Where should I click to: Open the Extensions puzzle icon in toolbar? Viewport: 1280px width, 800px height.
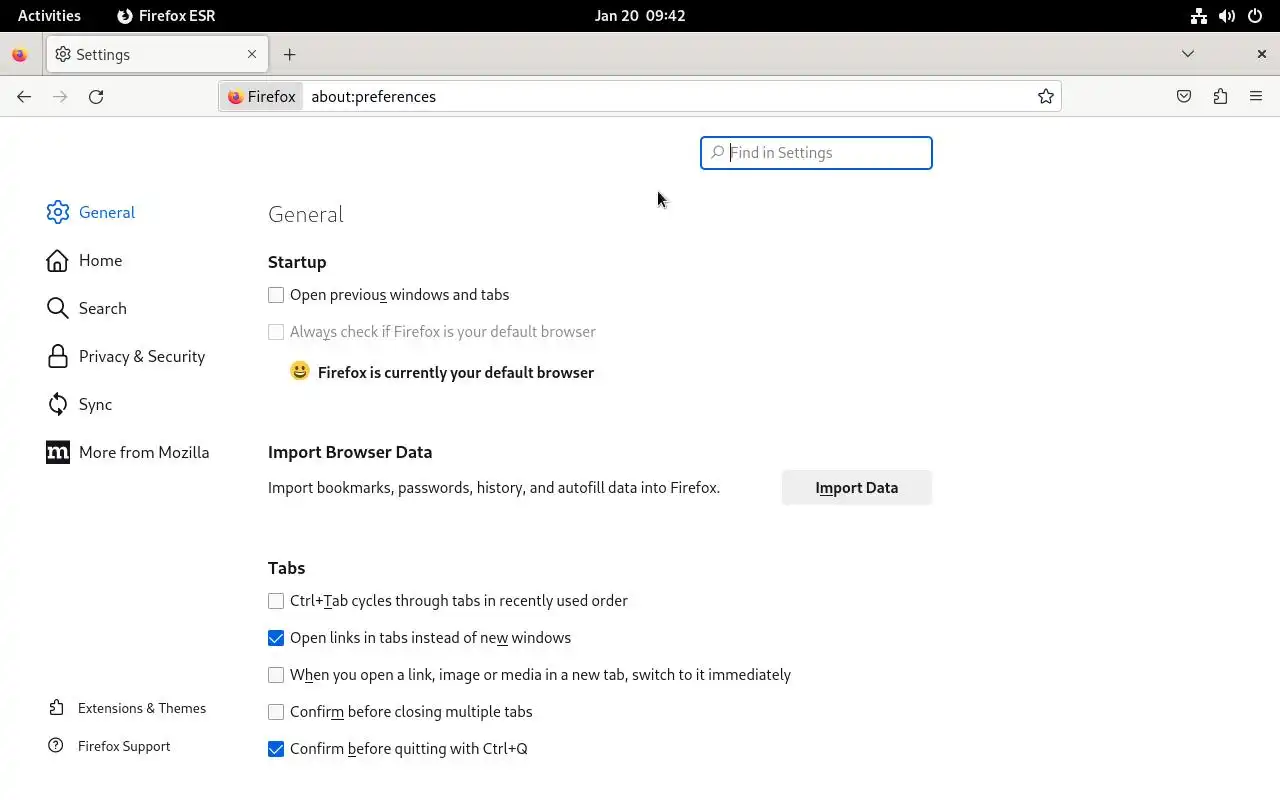point(1220,97)
